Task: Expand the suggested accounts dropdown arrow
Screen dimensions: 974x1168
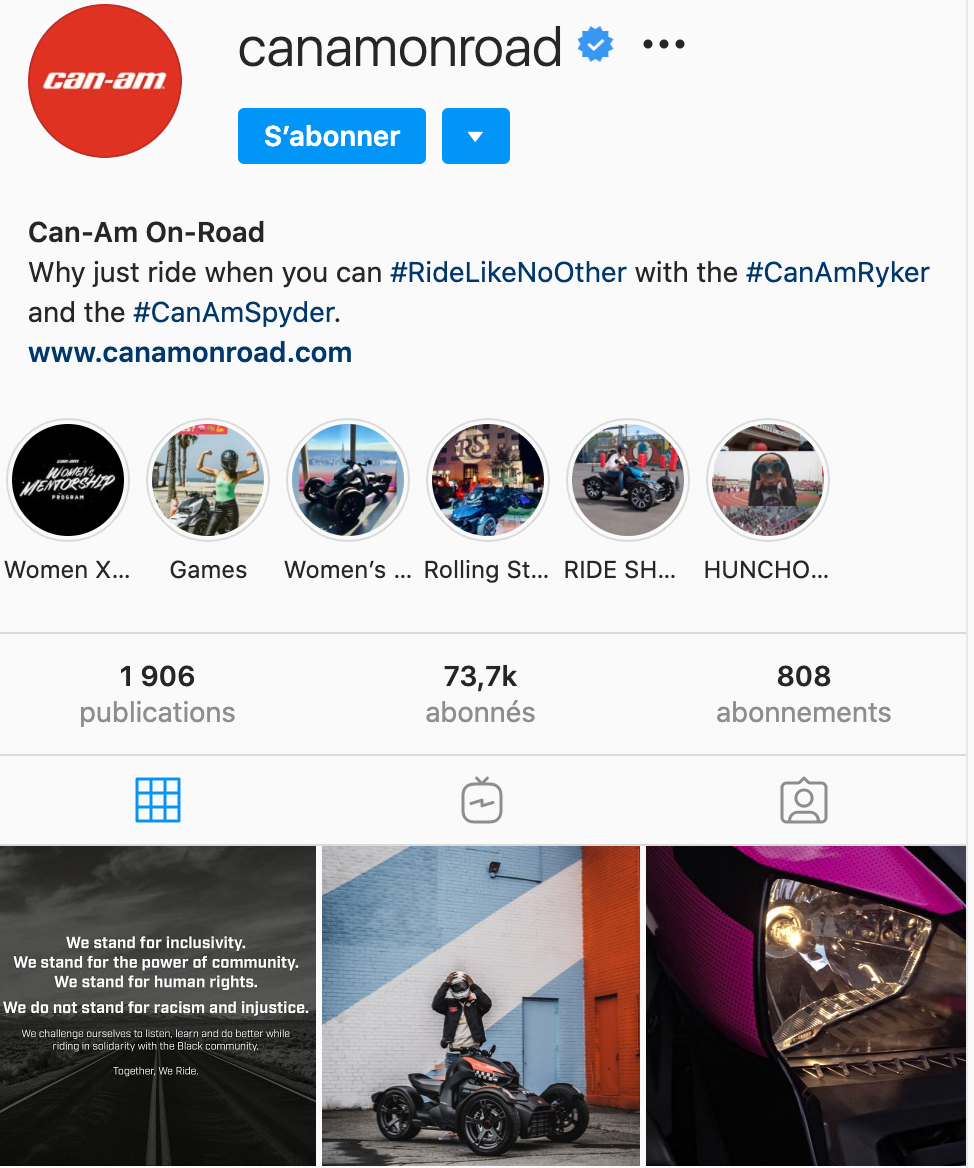Action: [476, 136]
